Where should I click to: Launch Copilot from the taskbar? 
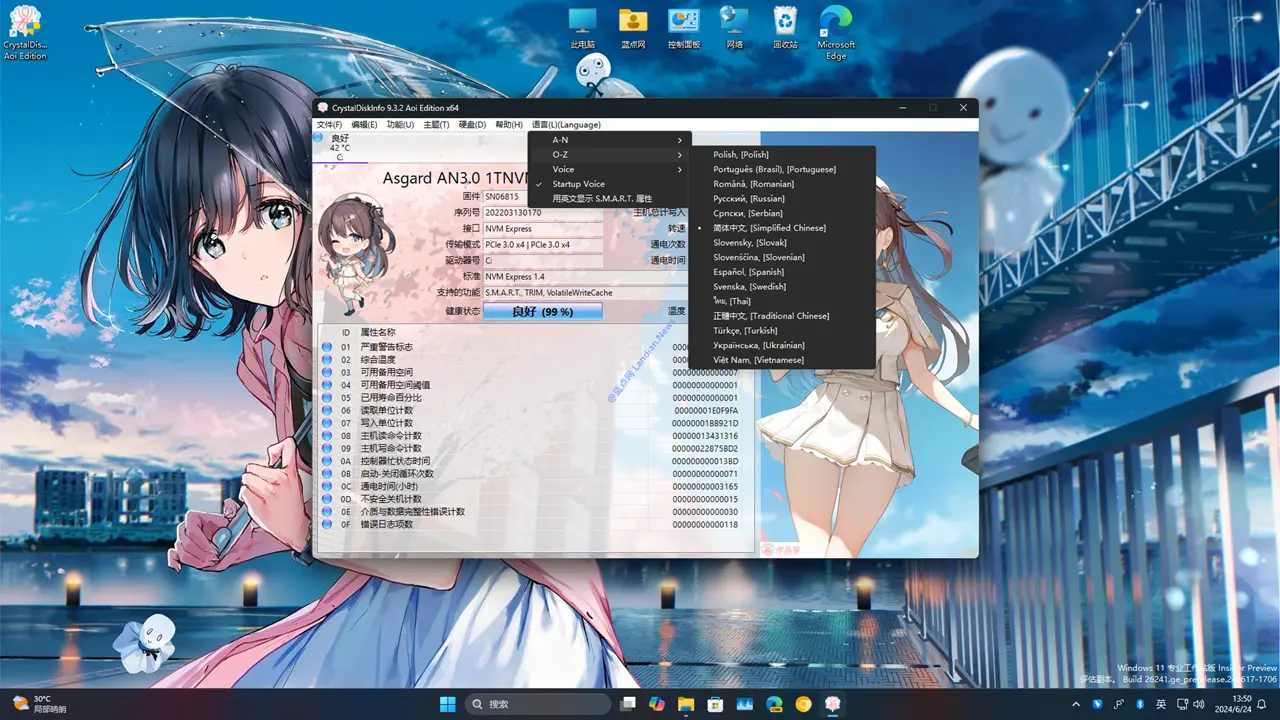click(x=656, y=704)
